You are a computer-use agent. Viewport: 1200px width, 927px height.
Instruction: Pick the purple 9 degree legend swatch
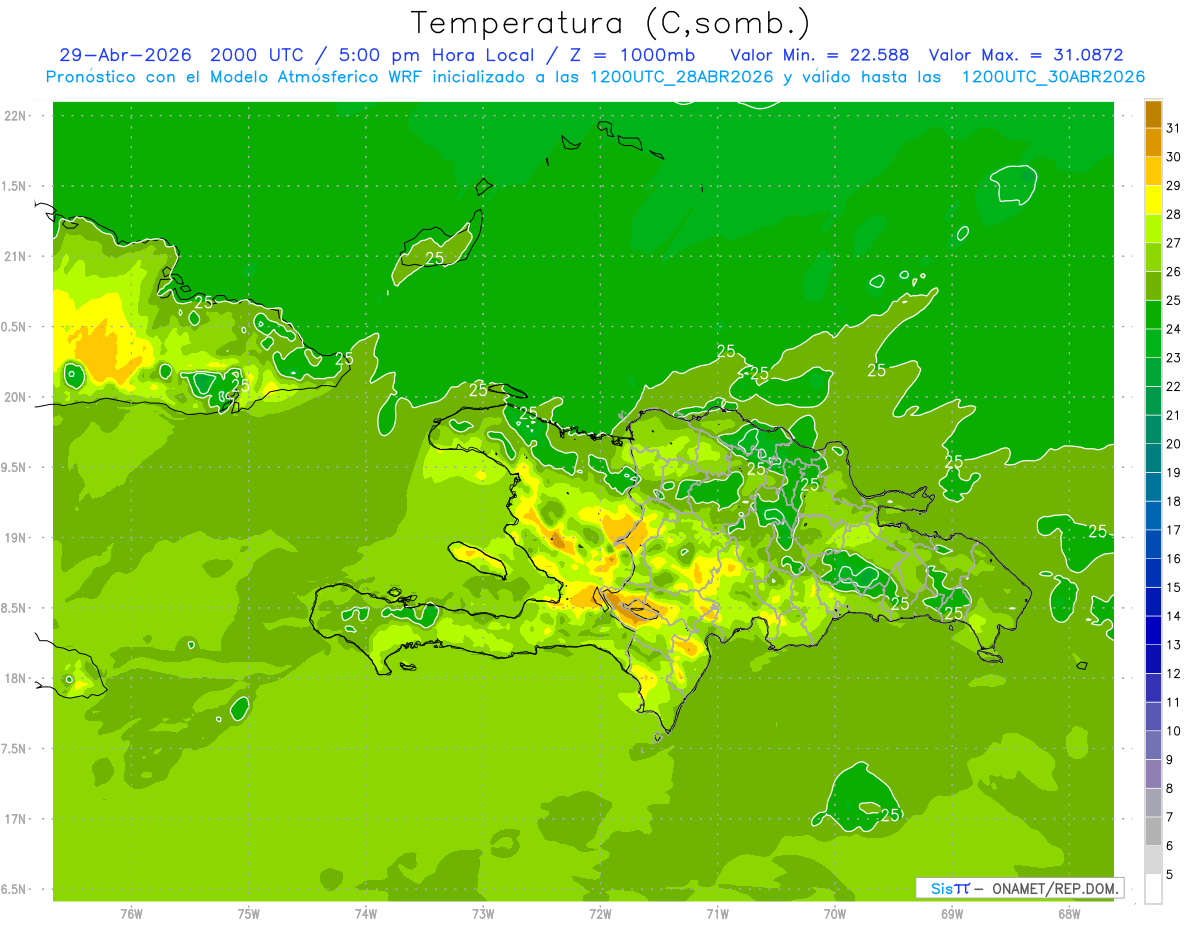(1153, 745)
